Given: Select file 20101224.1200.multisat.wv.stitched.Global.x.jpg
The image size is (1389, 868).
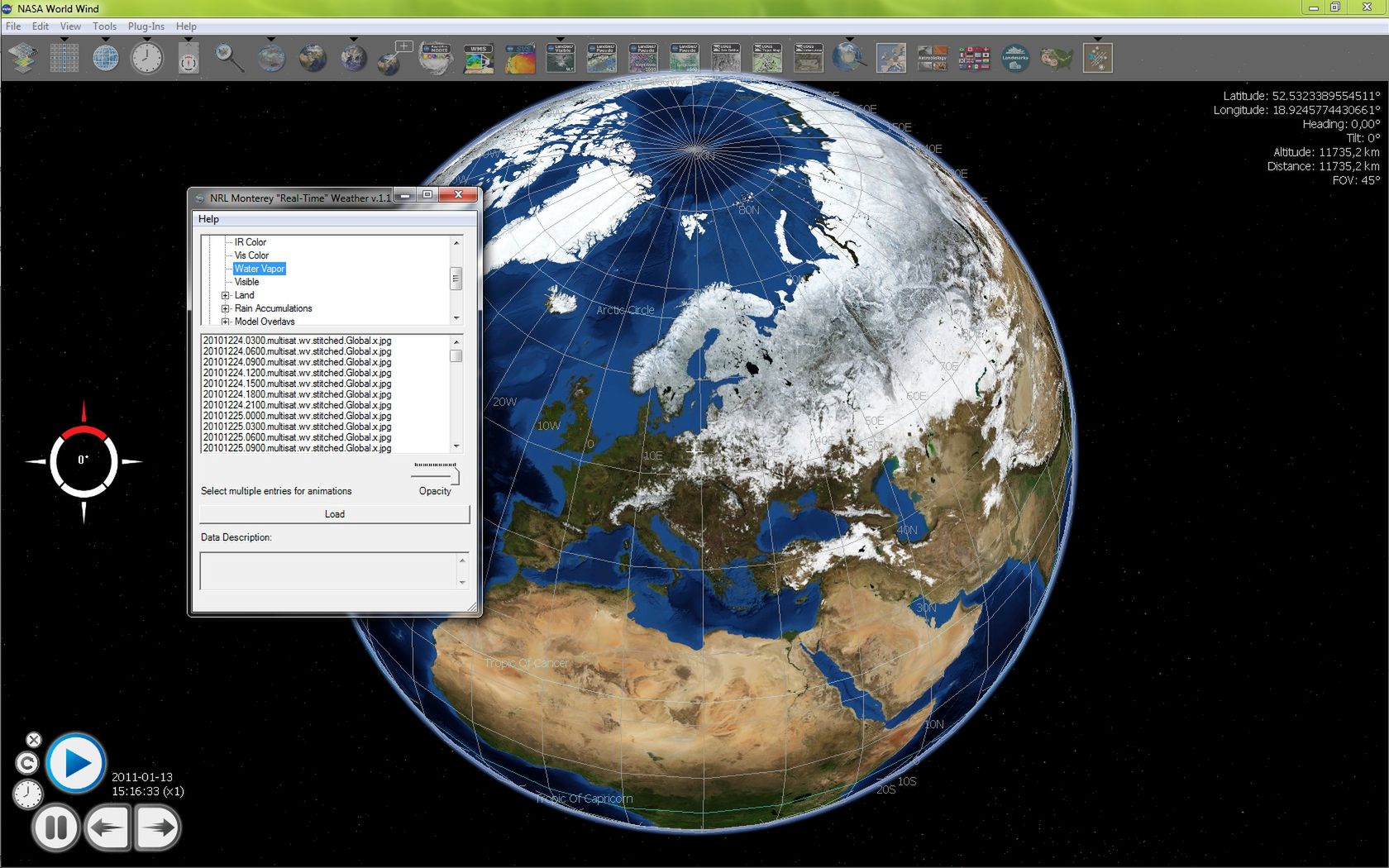Looking at the screenshot, I should pyautogui.click(x=297, y=373).
